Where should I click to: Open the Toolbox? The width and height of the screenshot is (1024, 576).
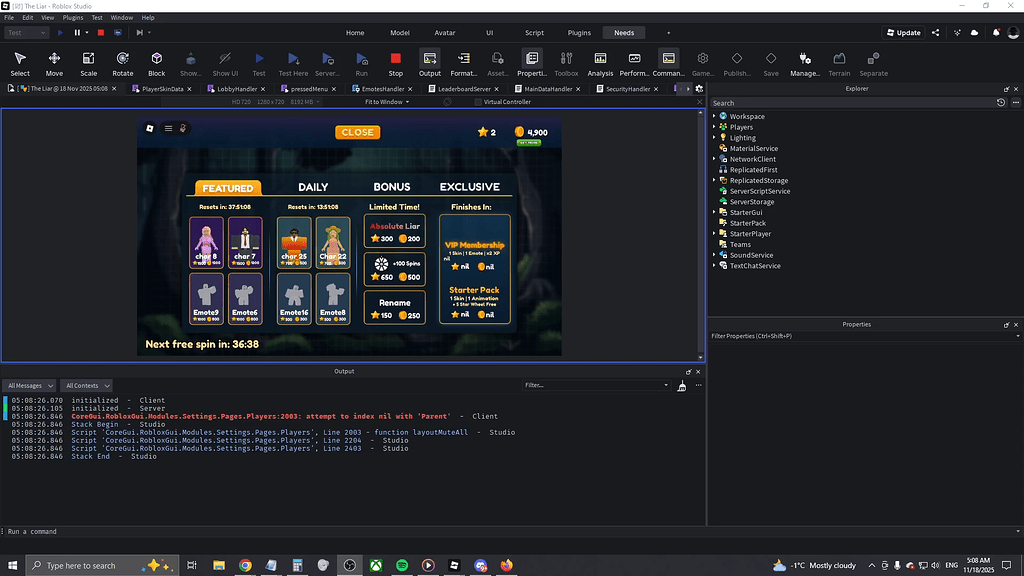(565, 63)
